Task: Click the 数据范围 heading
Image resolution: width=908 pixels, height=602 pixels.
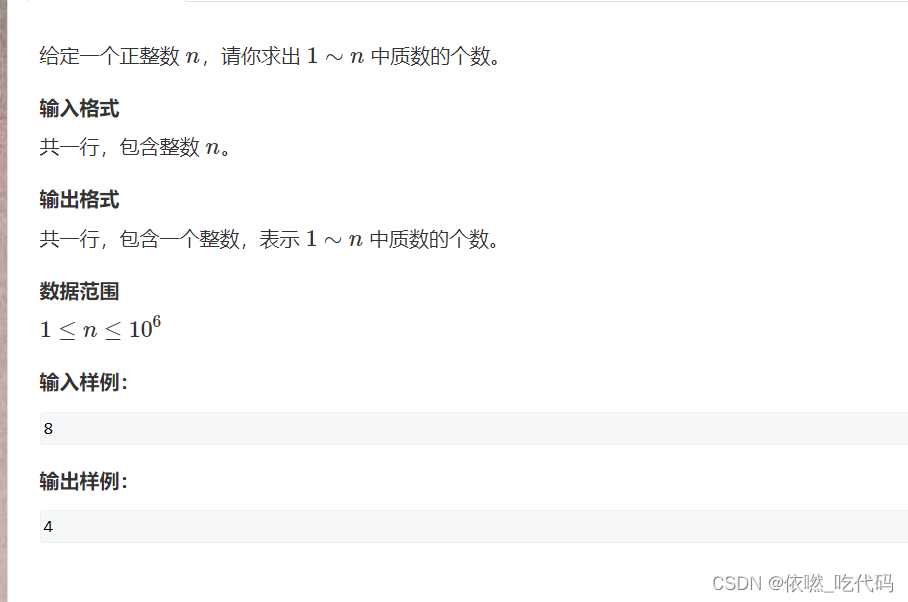Action: point(79,291)
